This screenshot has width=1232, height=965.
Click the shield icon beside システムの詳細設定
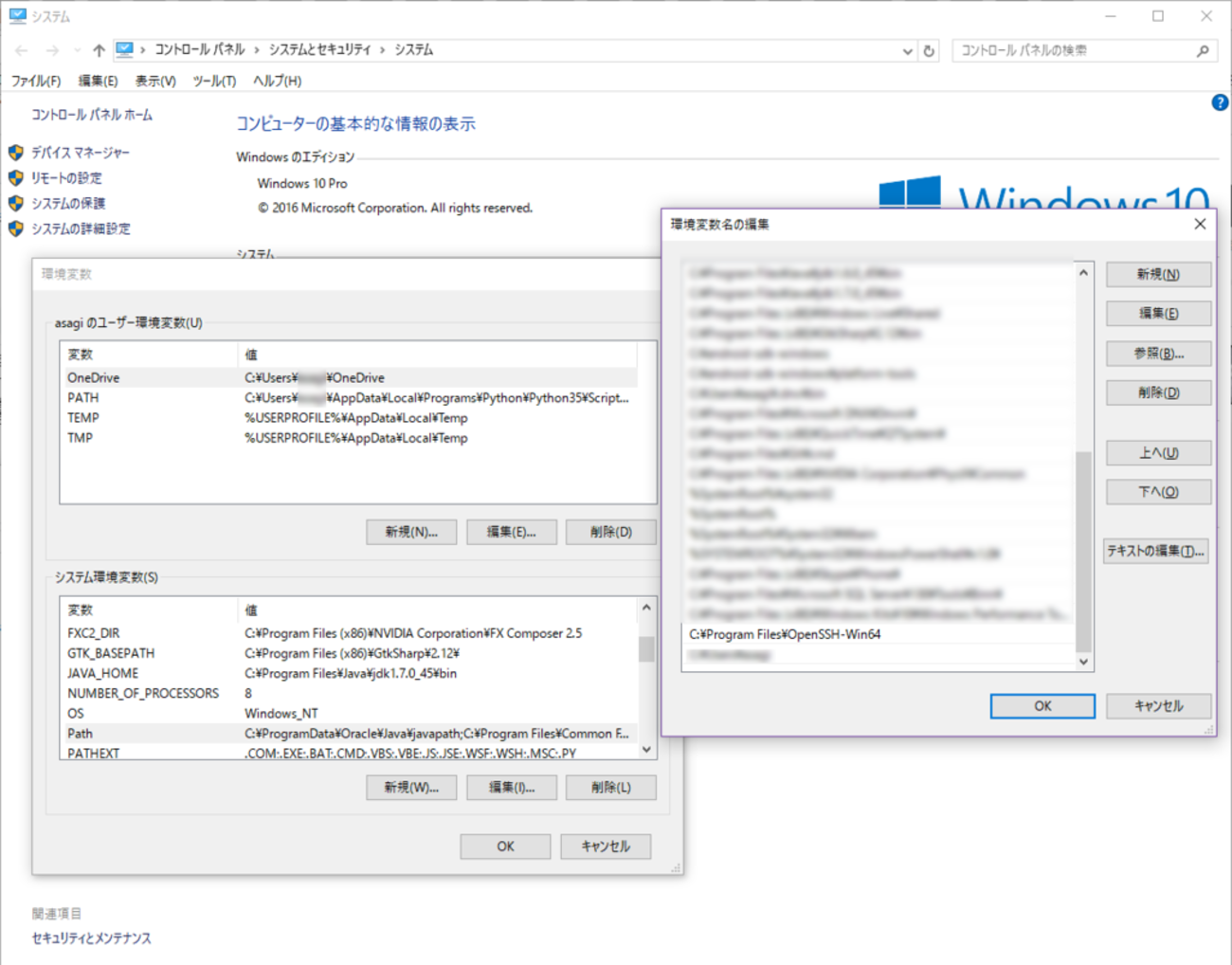pos(16,228)
